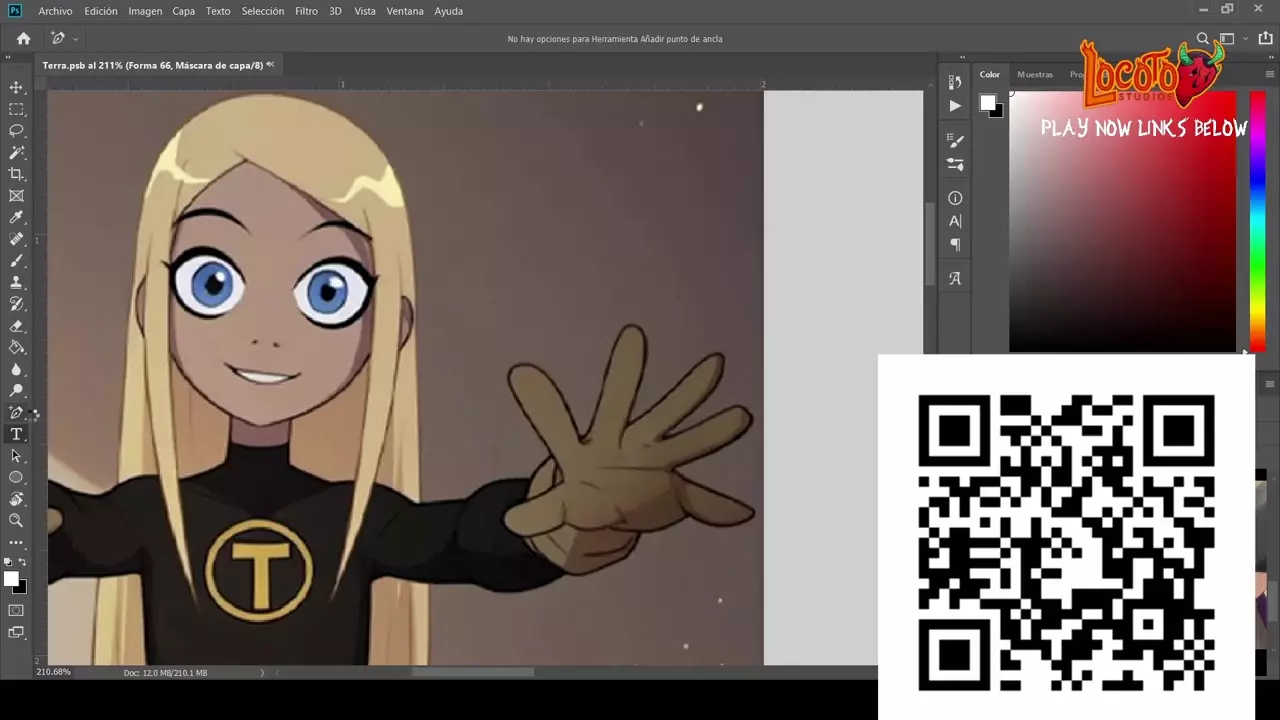Toggle Quick Mask mode

point(16,610)
